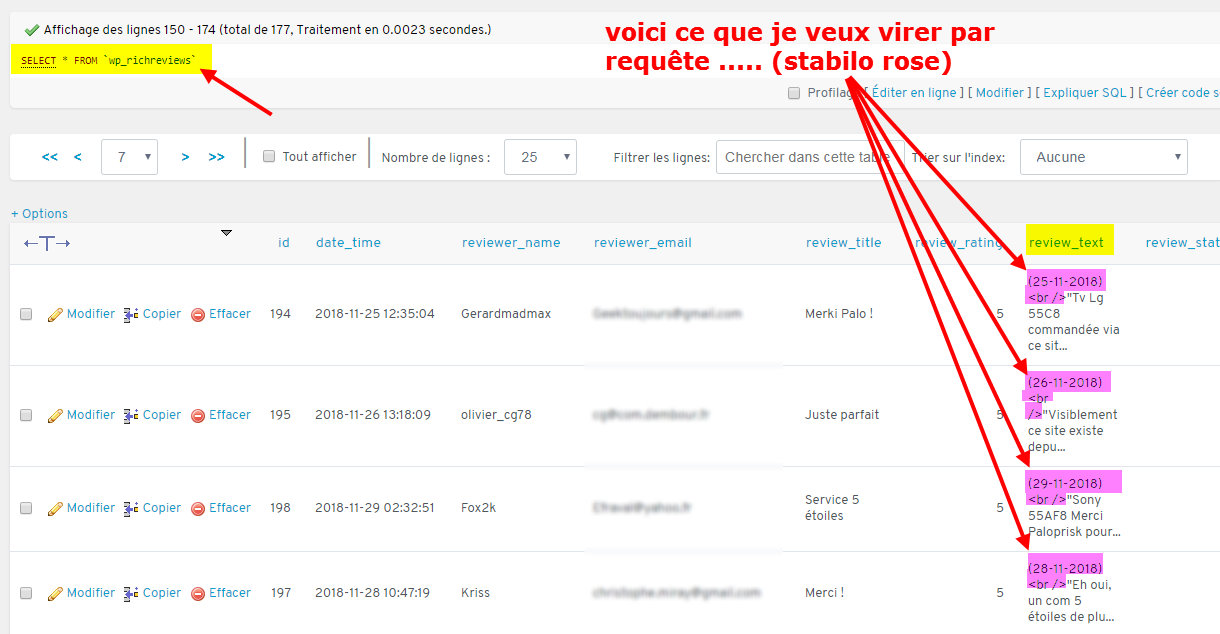Click the copy icon for row 194
This screenshot has height=634, width=1220.
131,314
